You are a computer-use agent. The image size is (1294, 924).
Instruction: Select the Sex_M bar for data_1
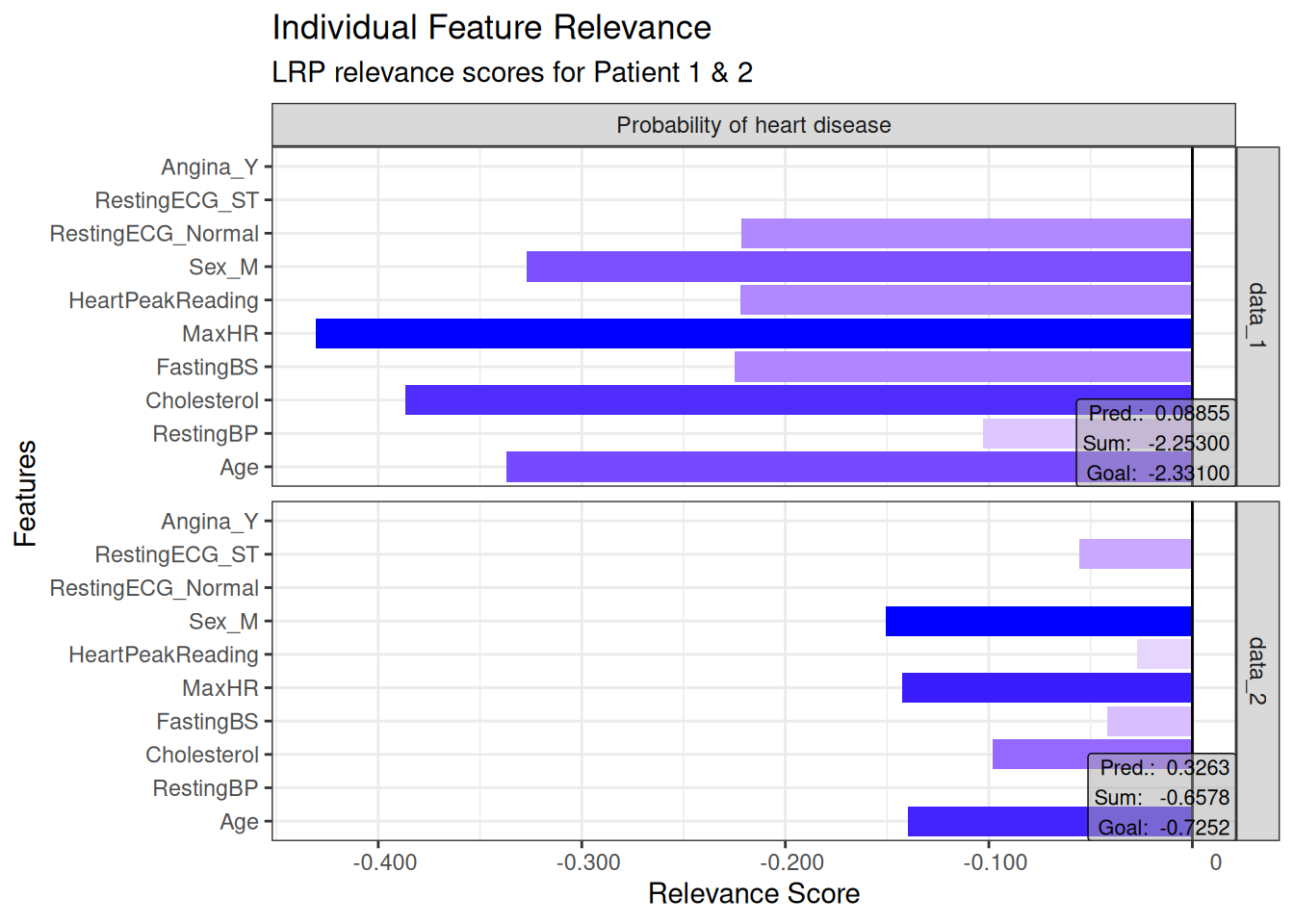pyautogui.click(x=859, y=267)
